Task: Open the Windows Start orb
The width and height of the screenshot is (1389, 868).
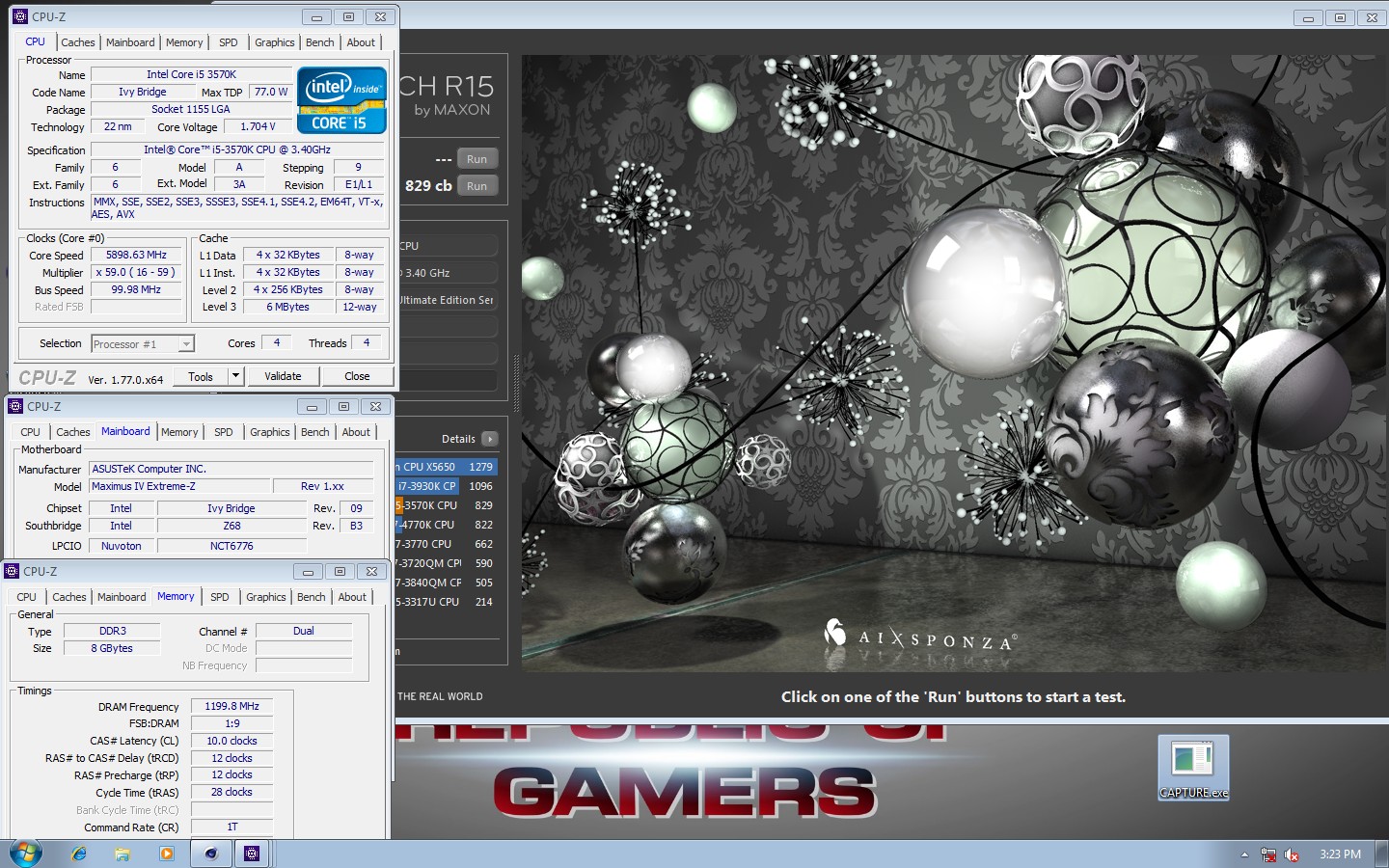Action: pos(26,854)
